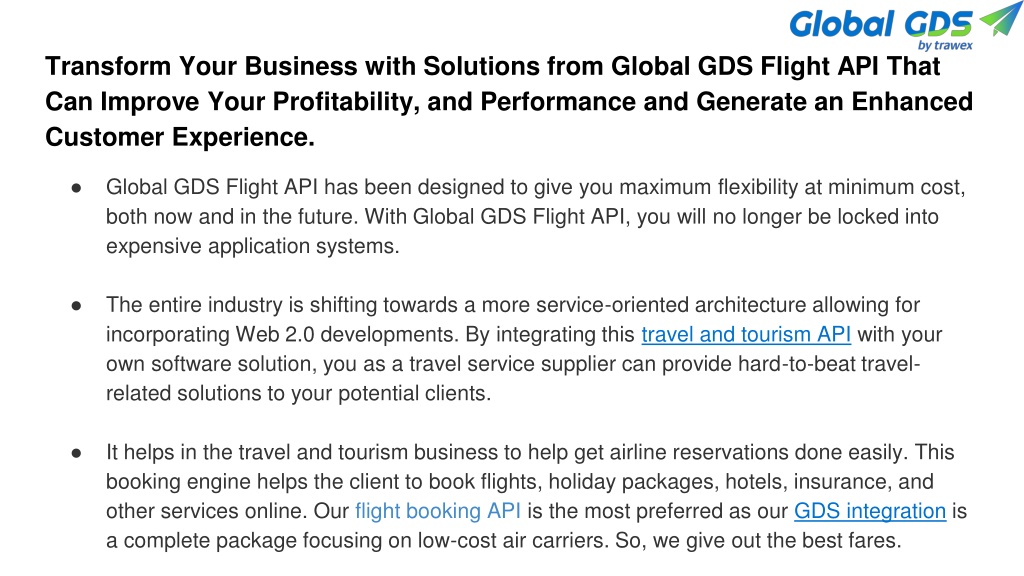Click the third bullet point marker
Viewport: 1024px width, 576px height.
click(76, 453)
